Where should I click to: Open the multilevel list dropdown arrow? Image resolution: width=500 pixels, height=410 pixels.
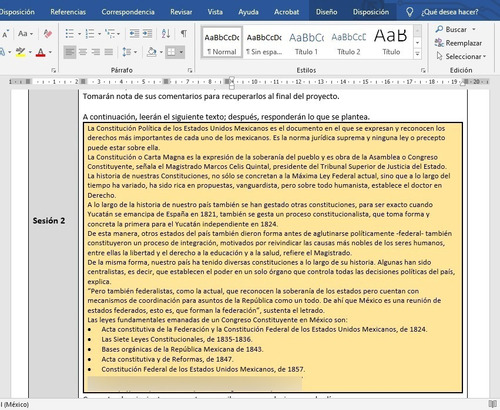[119, 34]
